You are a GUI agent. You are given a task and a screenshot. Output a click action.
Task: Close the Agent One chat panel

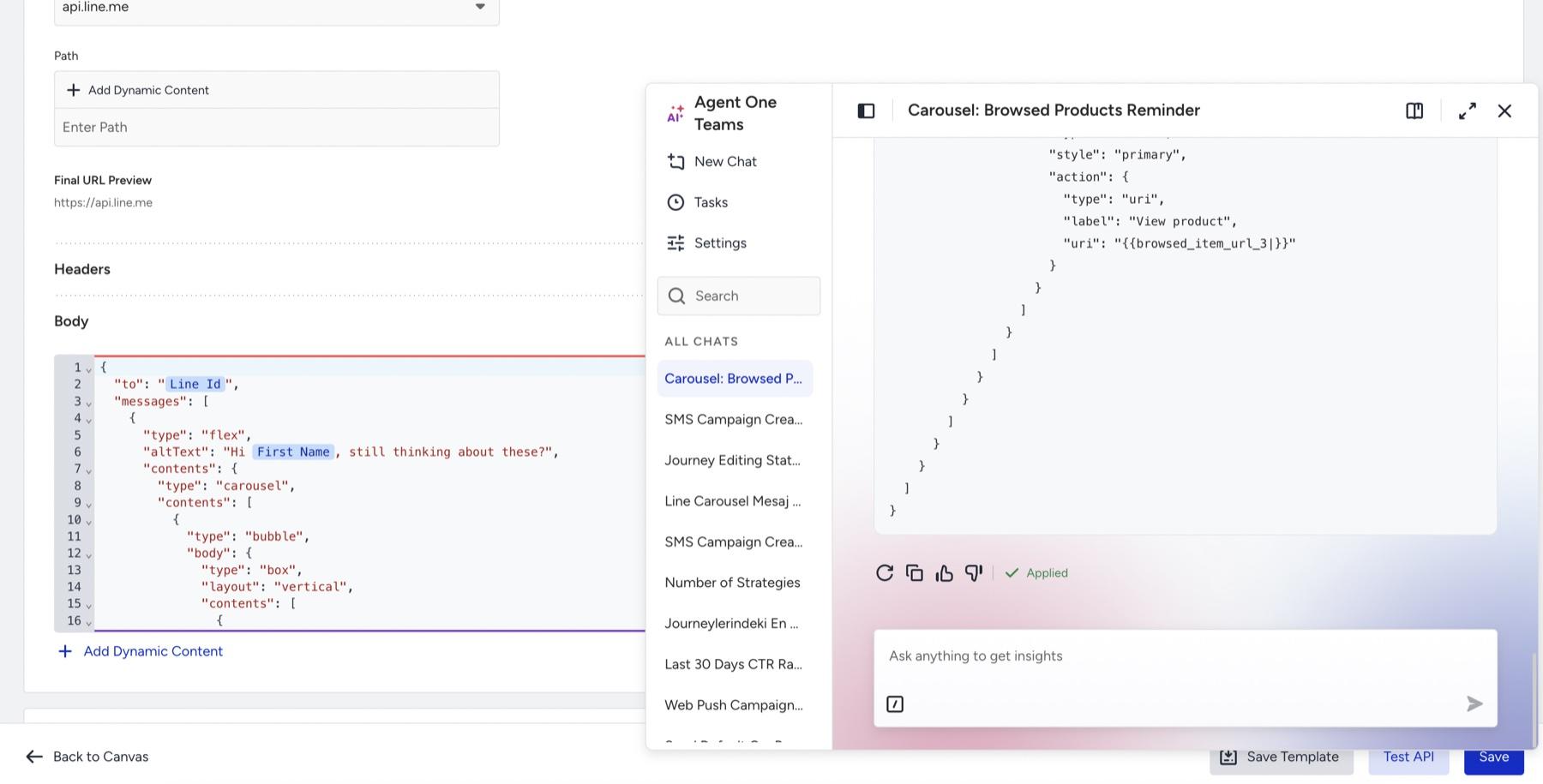[x=1504, y=111]
